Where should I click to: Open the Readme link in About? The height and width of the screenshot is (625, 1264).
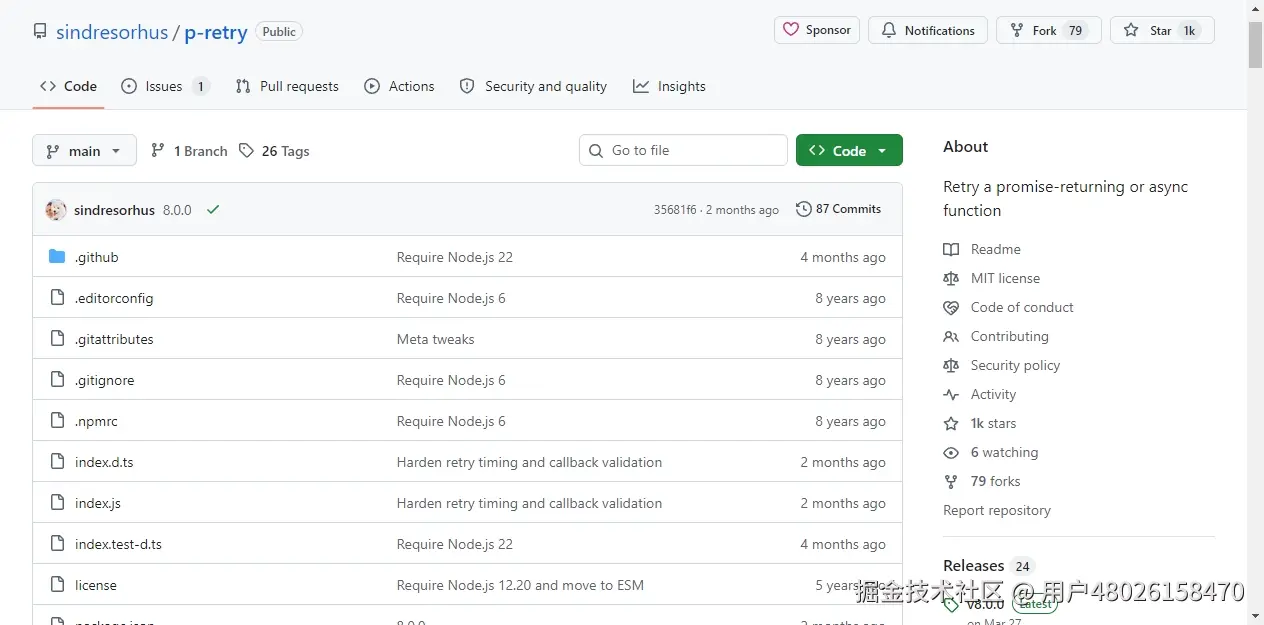(x=996, y=249)
